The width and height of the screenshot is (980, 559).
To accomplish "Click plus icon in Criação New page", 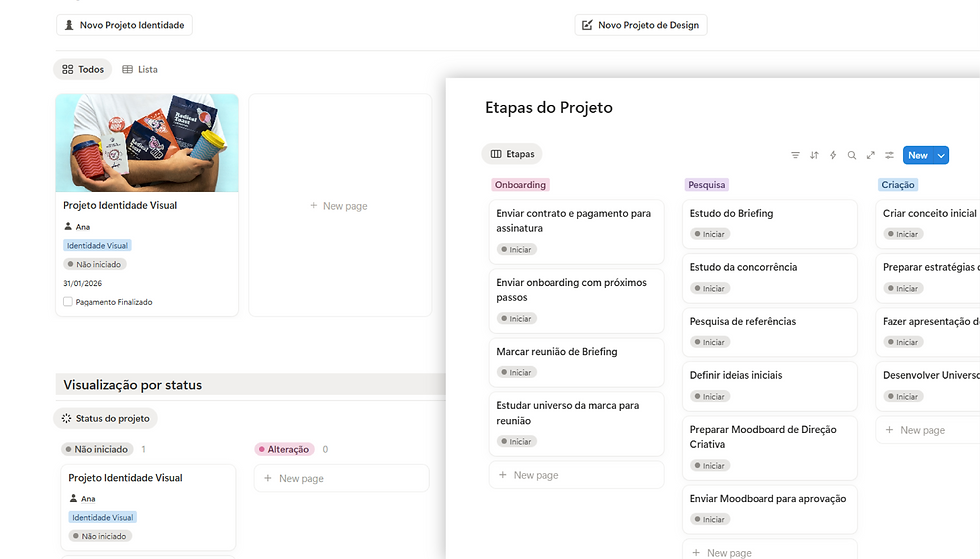I will click(x=889, y=430).
